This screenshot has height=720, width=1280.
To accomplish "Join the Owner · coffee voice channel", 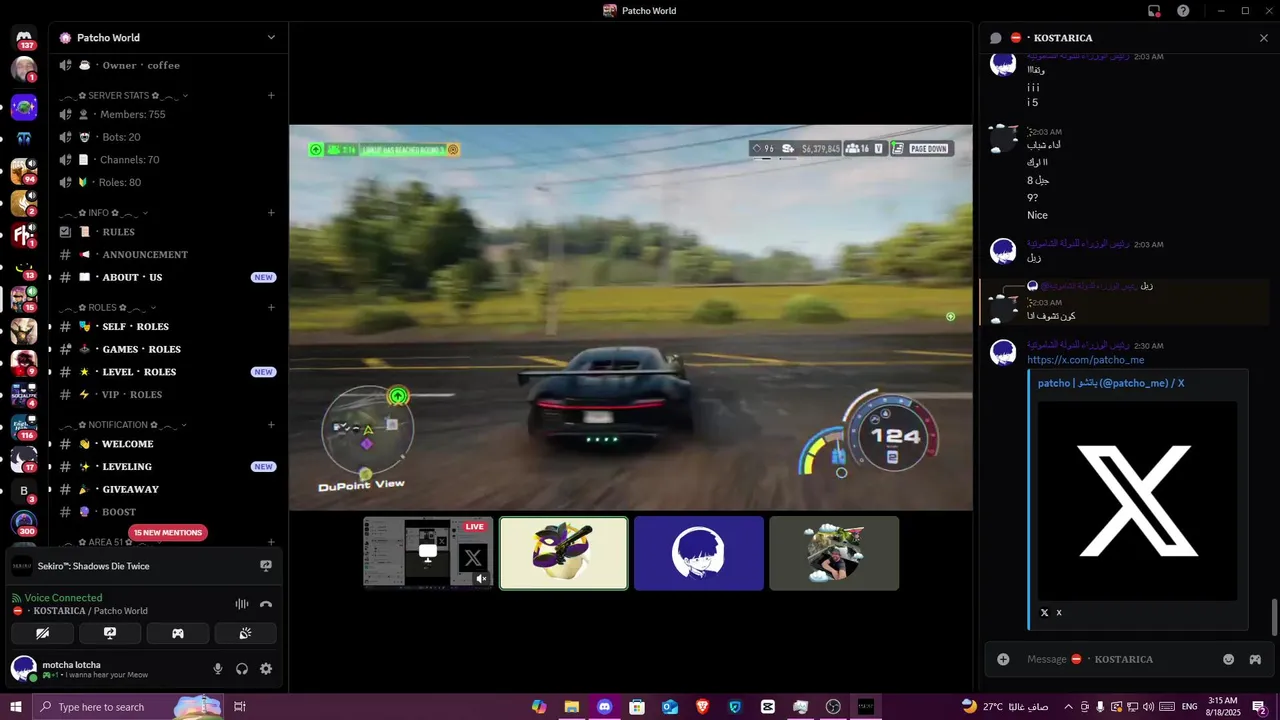I will point(166,65).
